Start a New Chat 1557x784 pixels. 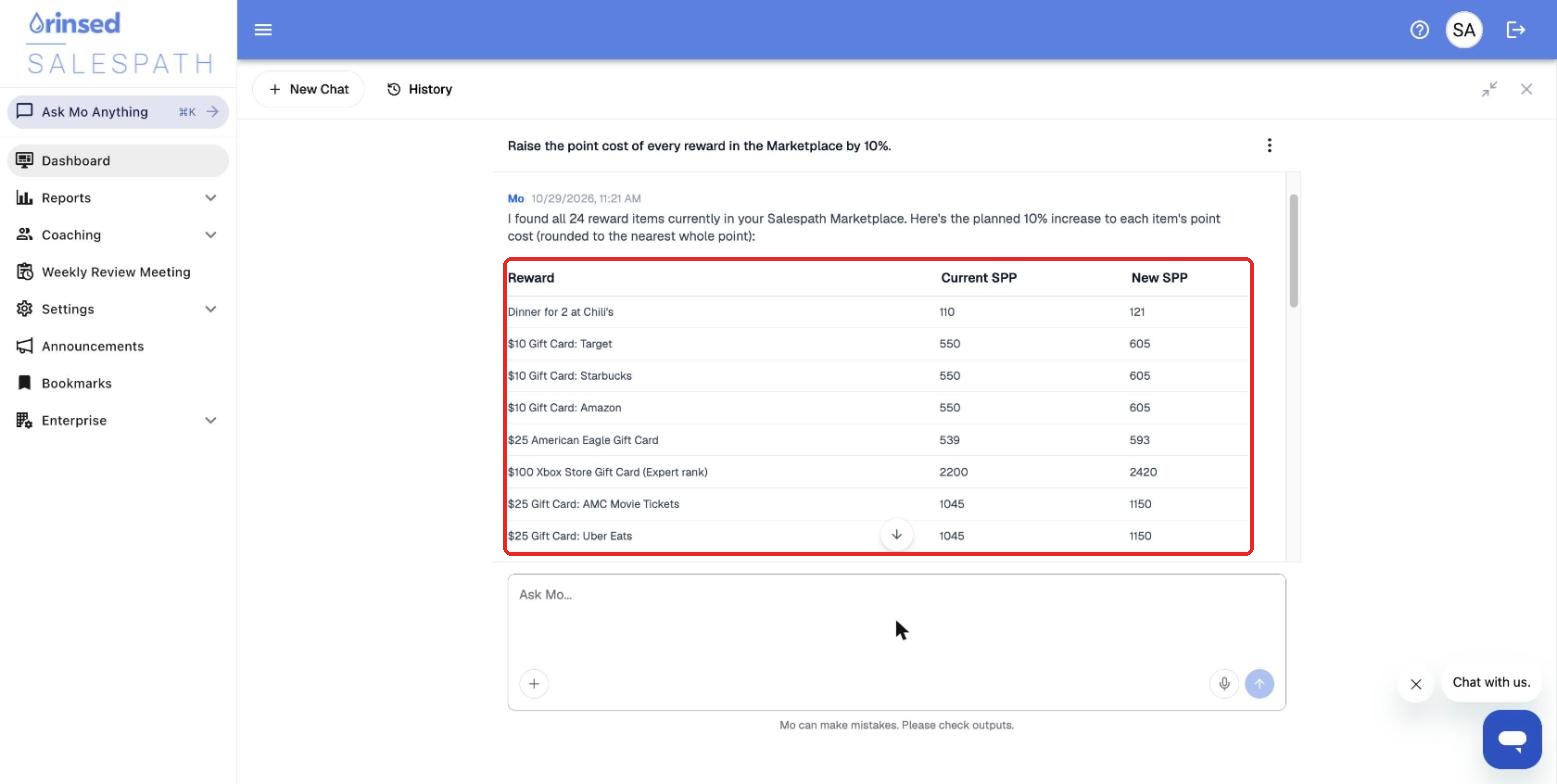309,89
